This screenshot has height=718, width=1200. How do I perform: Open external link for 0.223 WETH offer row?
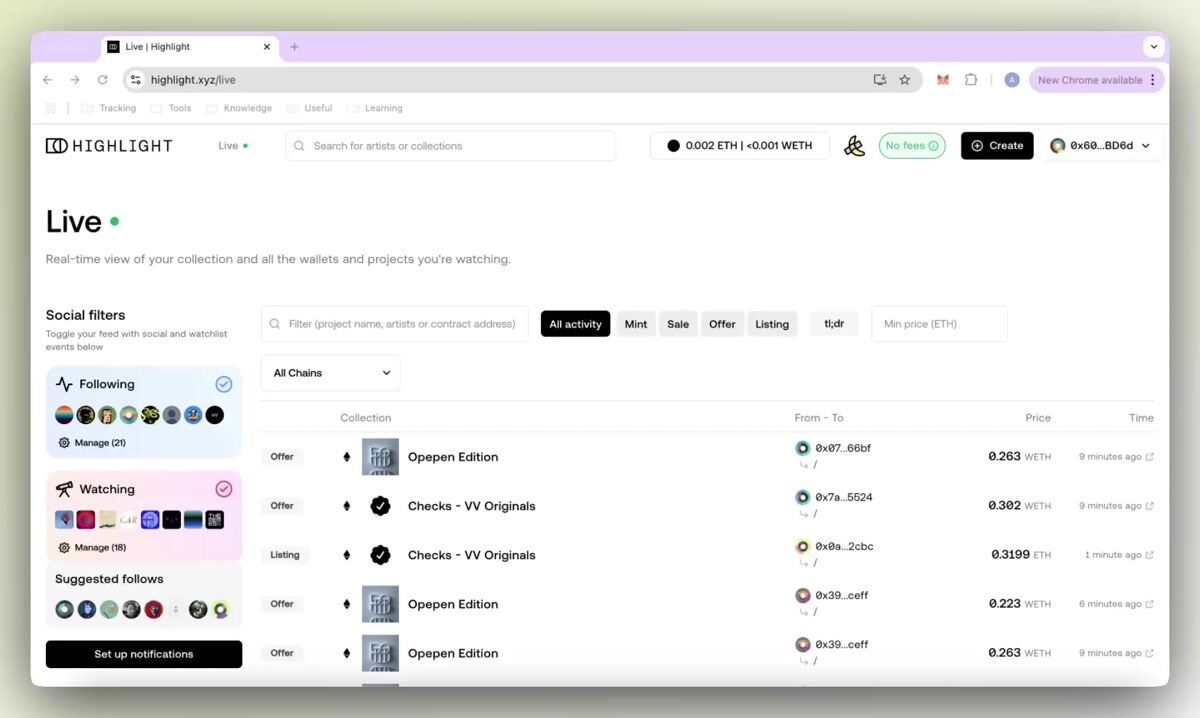tap(1149, 604)
